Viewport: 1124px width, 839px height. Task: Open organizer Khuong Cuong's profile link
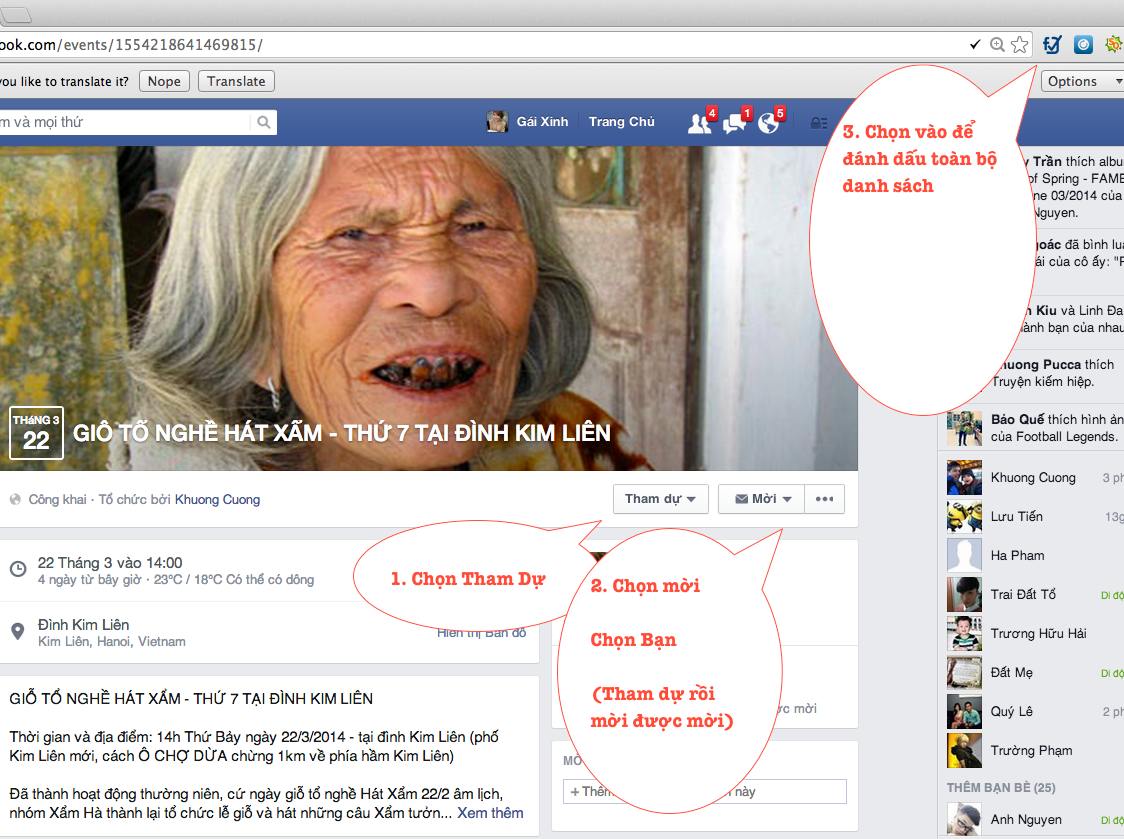[217, 499]
